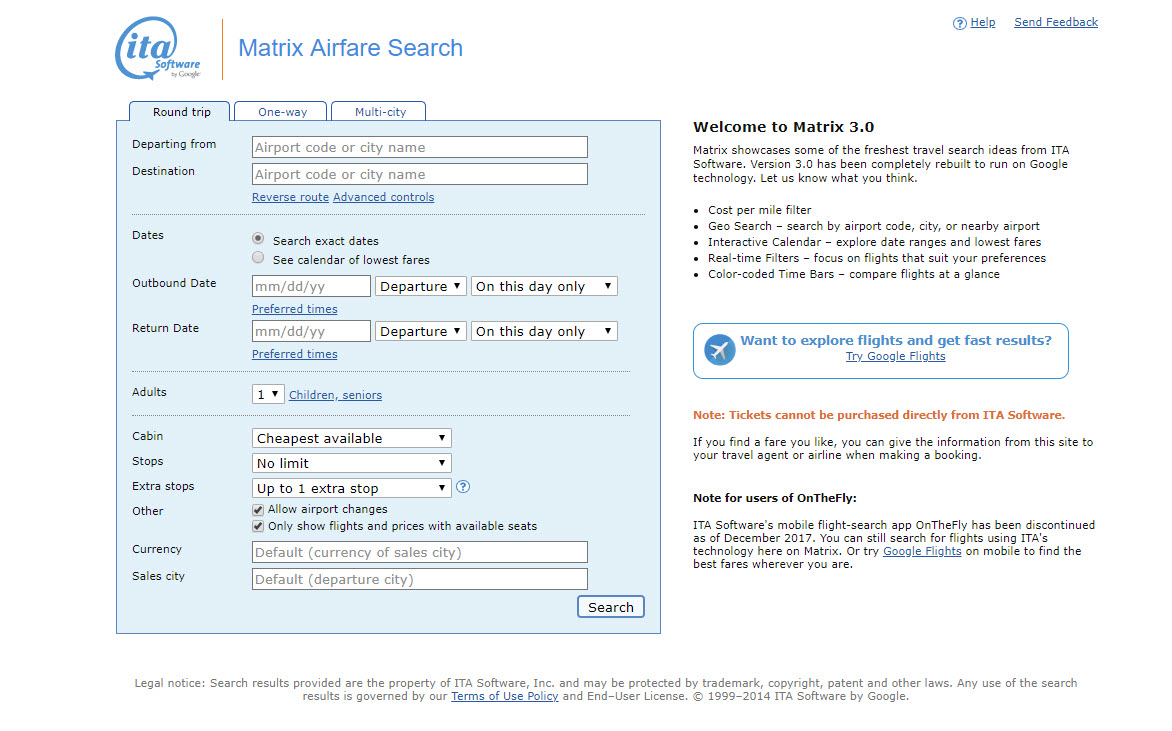Open the Advanced controls link
This screenshot has height=731, width=1172.
(383, 197)
